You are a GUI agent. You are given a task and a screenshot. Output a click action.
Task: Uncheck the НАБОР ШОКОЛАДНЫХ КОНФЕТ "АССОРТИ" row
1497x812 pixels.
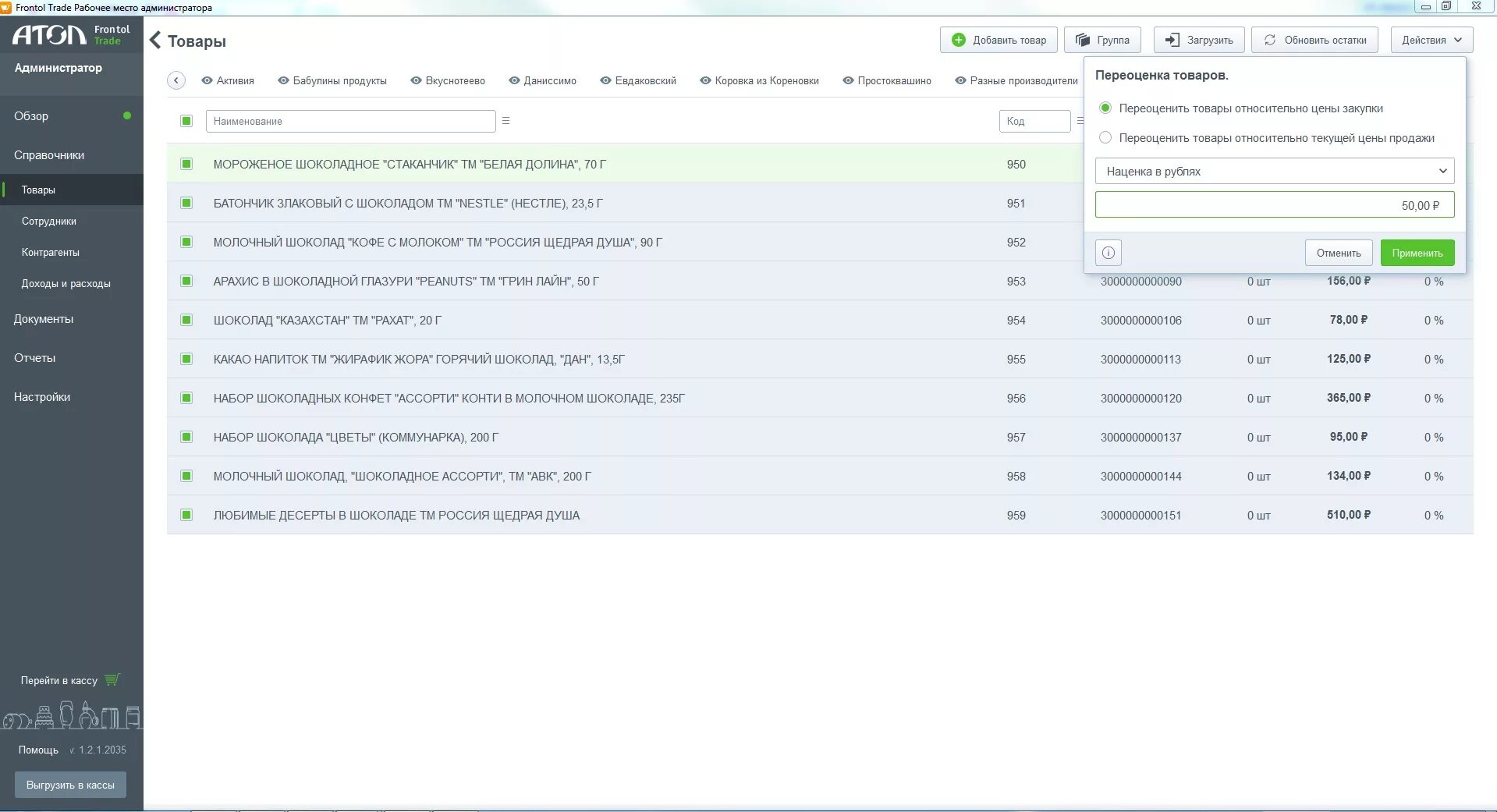click(186, 398)
